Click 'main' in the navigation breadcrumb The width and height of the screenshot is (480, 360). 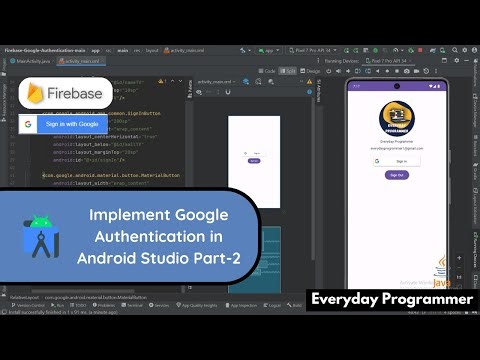click(x=122, y=50)
